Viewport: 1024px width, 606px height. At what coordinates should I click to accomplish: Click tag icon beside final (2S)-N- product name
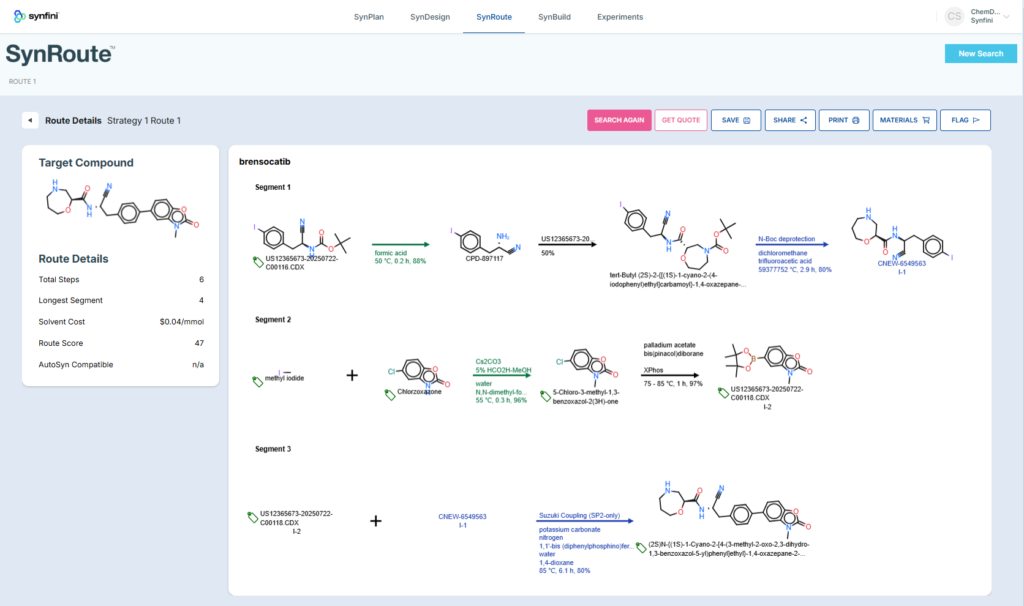(641, 547)
